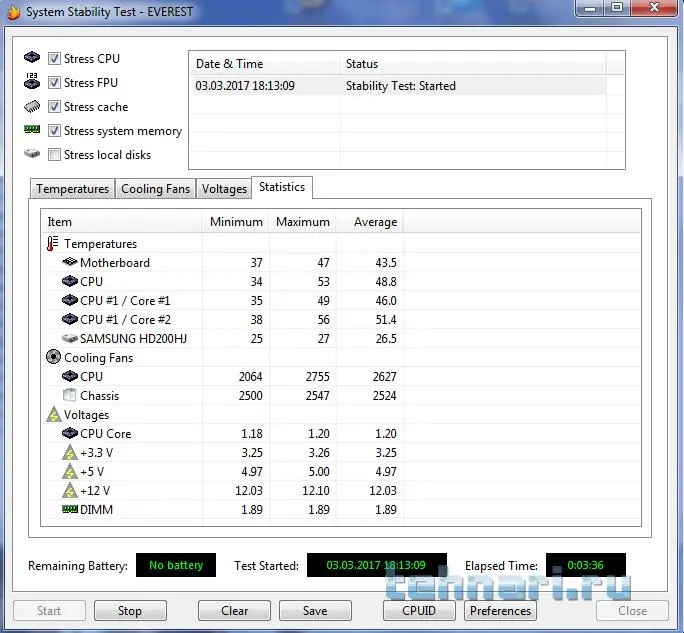Viewport: 684px width, 633px height.
Task: Click the memory icon of DIMM row
Action: [x=70, y=509]
